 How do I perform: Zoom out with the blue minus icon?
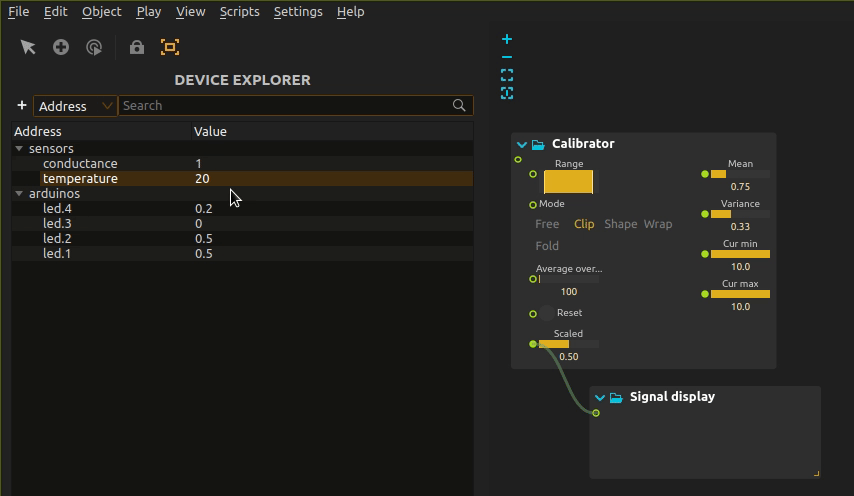pos(507,57)
